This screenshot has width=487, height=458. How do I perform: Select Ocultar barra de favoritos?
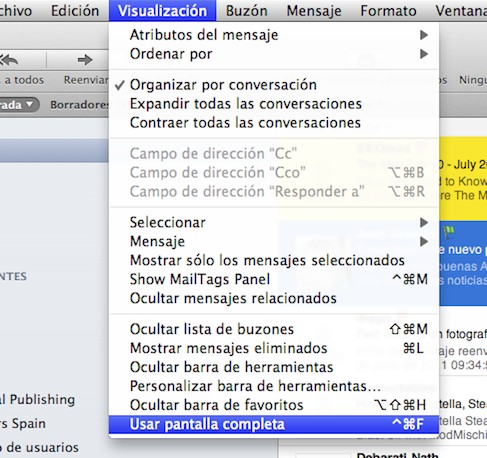point(274,405)
